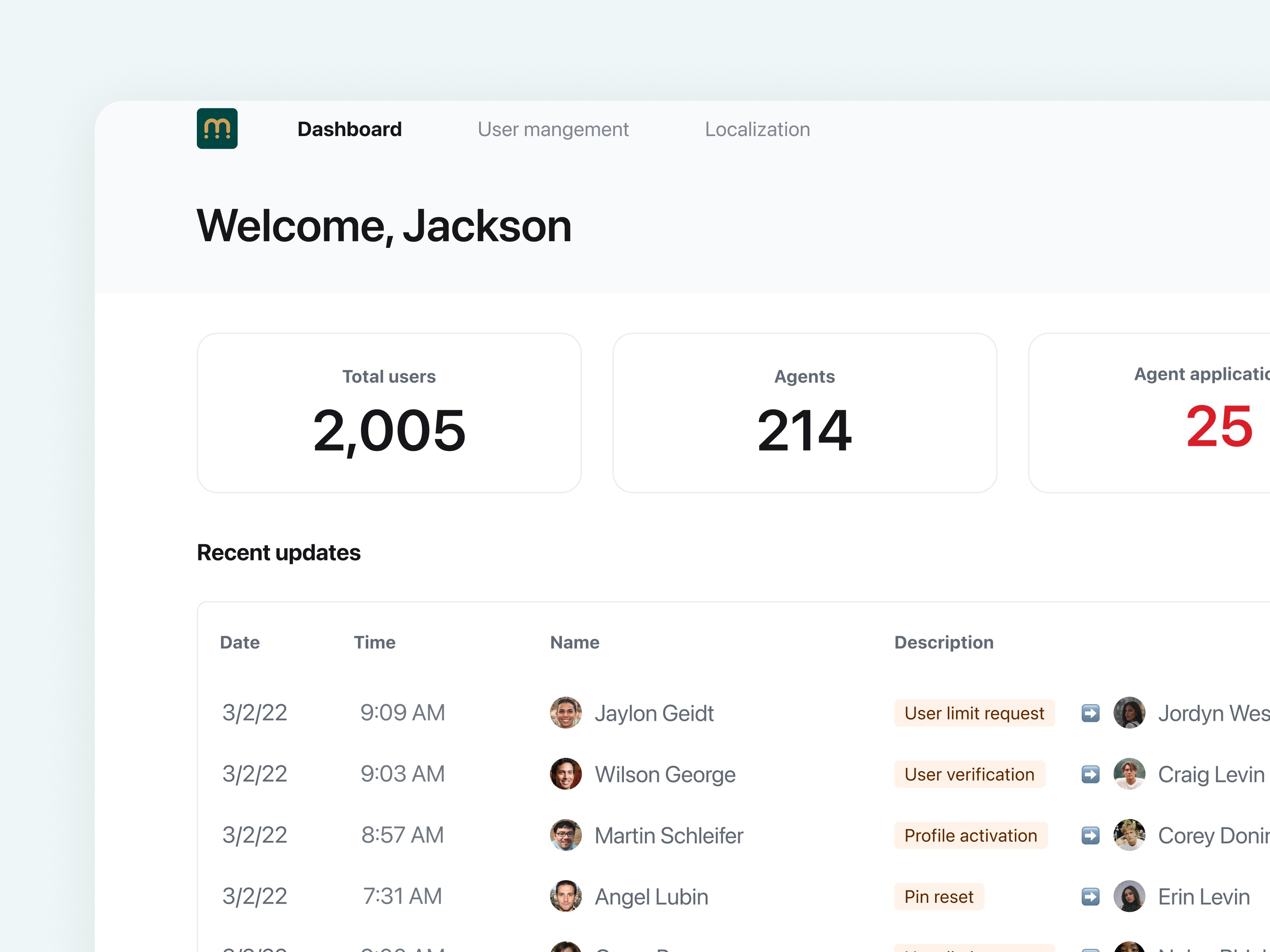Click arrow icon next to Pin reset
The height and width of the screenshot is (952, 1270).
coord(1090,896)
